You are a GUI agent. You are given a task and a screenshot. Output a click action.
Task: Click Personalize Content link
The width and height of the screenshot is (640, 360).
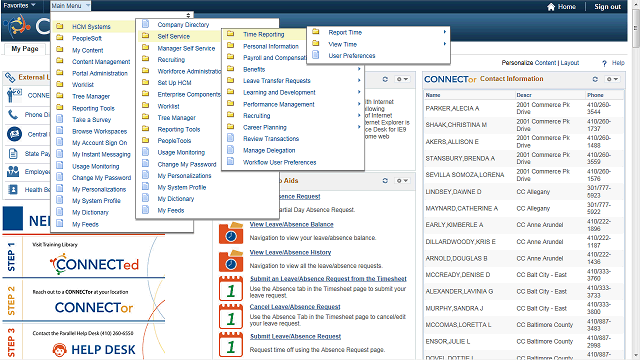(x=529, y=62)
